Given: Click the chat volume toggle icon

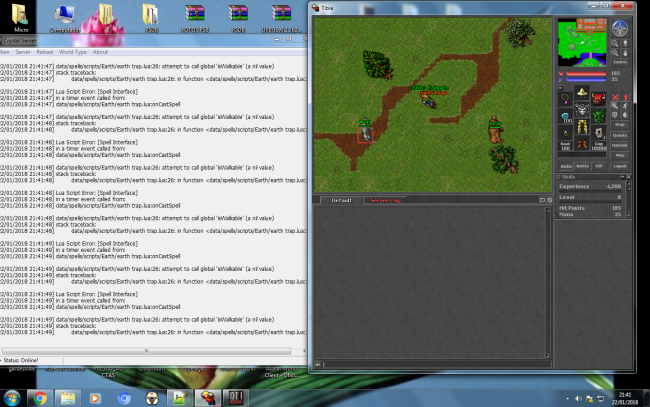Looking at the screenshot, I should click(318, 364).
